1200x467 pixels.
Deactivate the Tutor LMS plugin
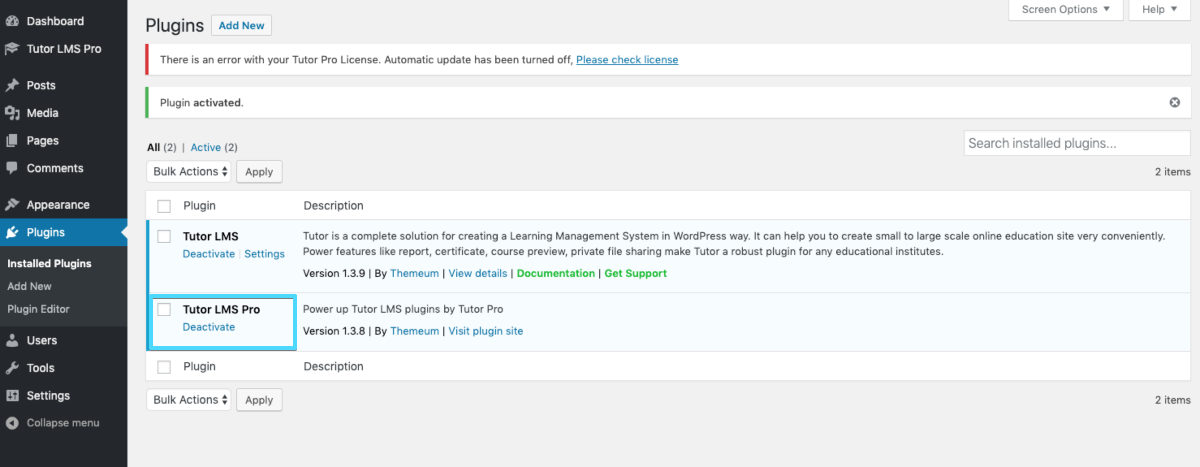209,254
